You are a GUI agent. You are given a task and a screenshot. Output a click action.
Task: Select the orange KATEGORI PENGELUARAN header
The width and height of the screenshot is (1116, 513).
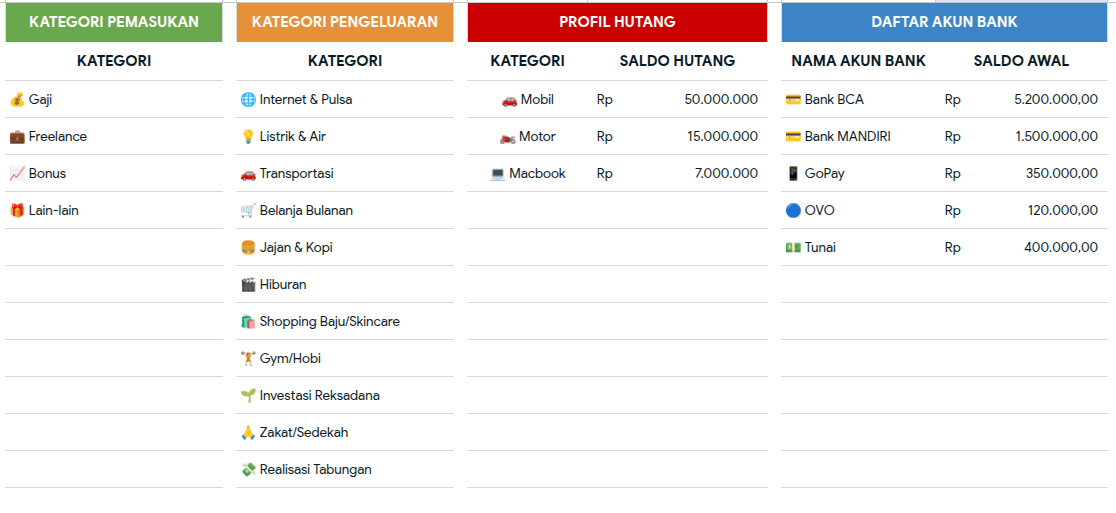pyautogui.click(x=344, y=22)
